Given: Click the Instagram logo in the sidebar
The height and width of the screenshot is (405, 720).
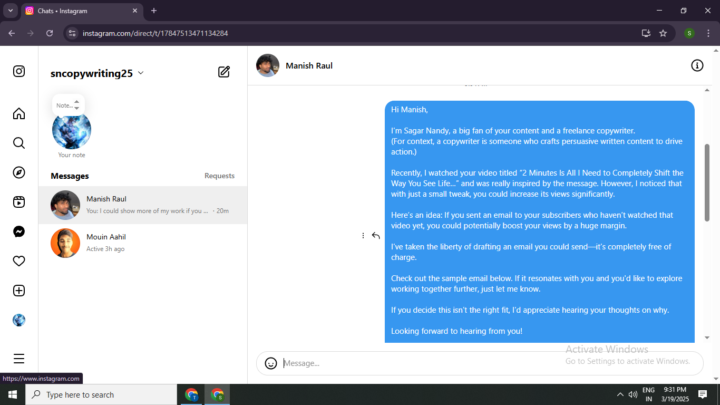Looking at the screenshot, I should click(x=19, y=71).
